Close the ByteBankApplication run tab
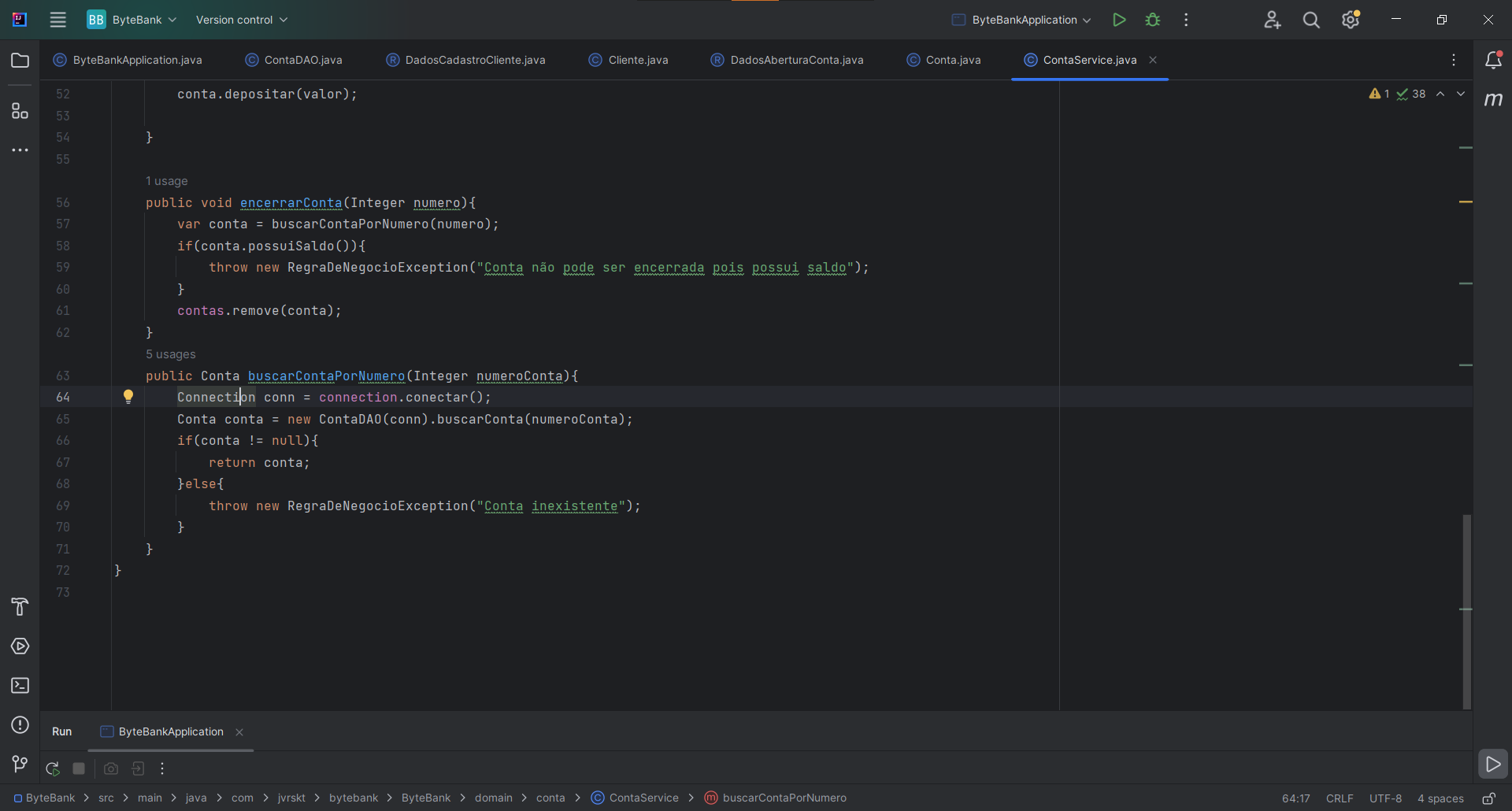Screen dimensions: 1512x811 pos(239,732)
